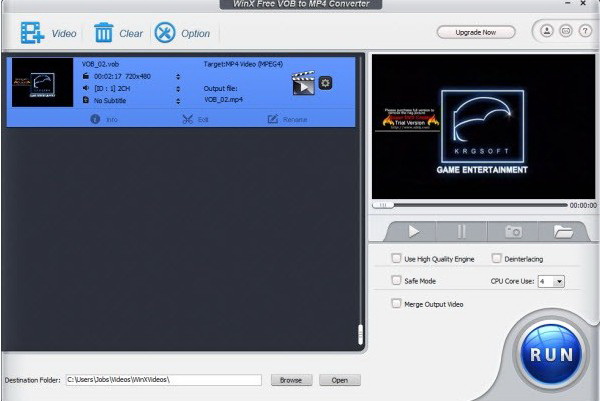Viewport: 600px width, 401px height.
Task: Open the Option wrench icon
Action: coord(165,33)
